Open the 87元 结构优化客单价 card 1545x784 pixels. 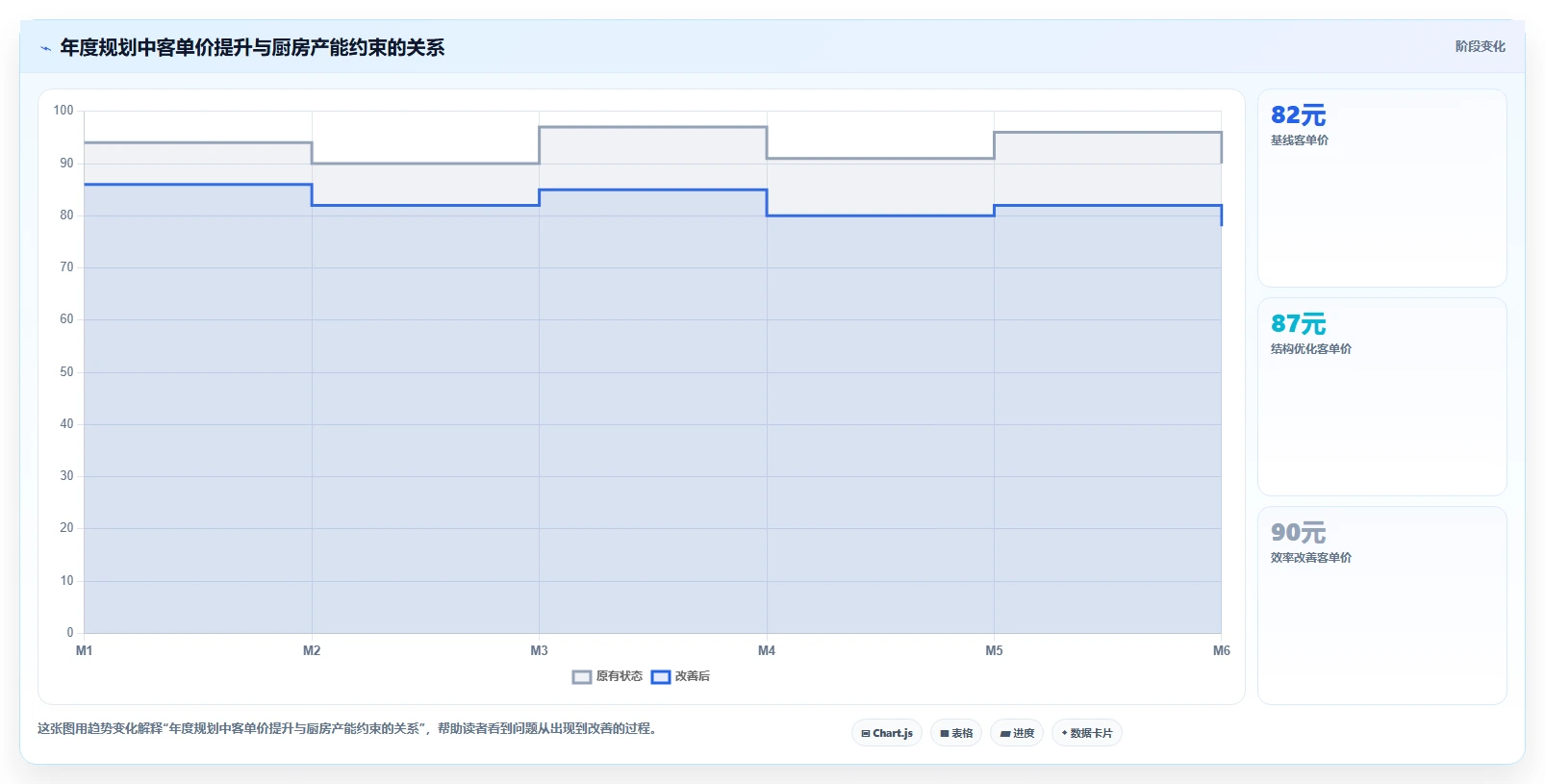[x=1382, y=397]
